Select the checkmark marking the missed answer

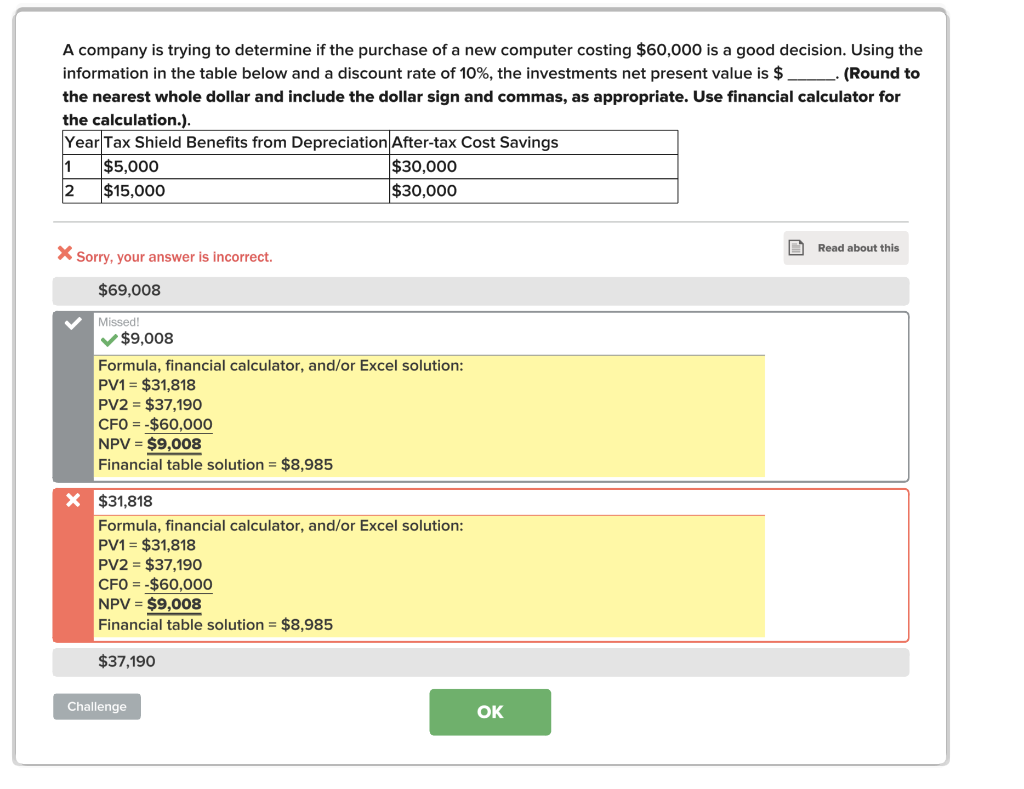click(x=71, y=323)
